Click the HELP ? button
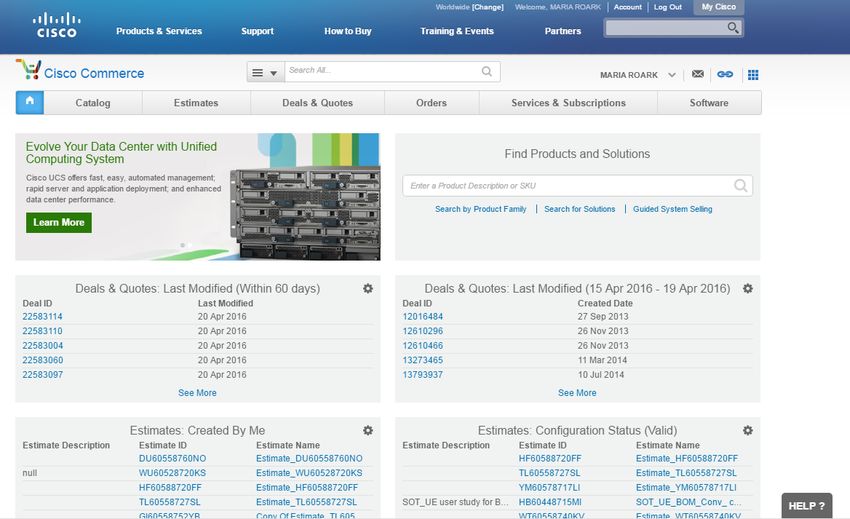The image size is (850, 519). point(807,505)
